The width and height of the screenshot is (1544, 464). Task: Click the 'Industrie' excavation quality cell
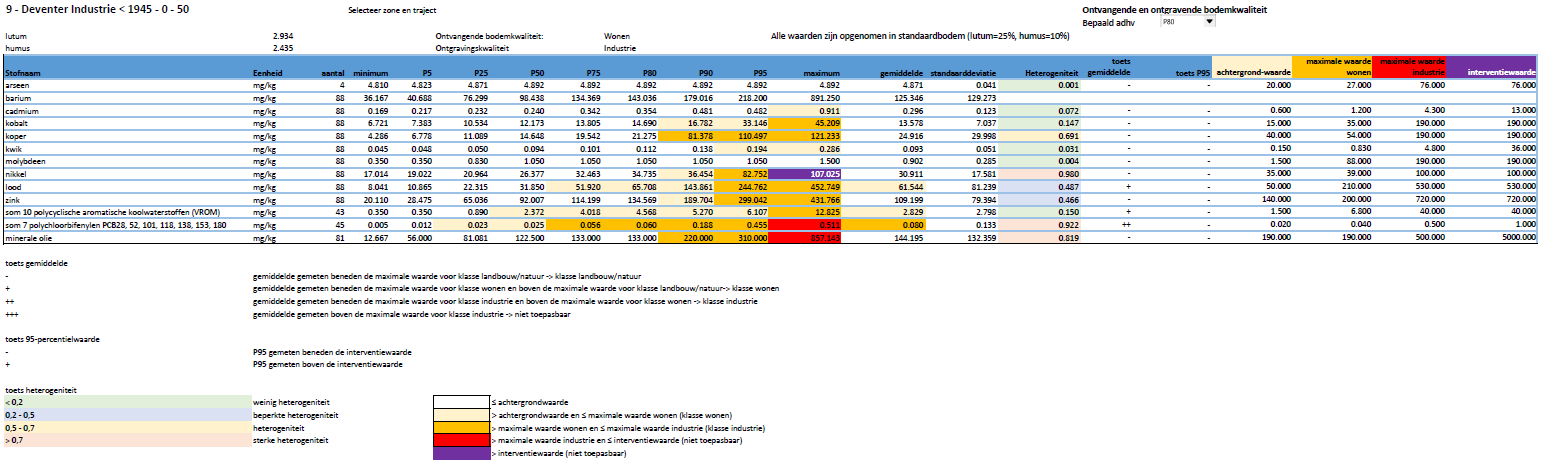coord(619,47)
